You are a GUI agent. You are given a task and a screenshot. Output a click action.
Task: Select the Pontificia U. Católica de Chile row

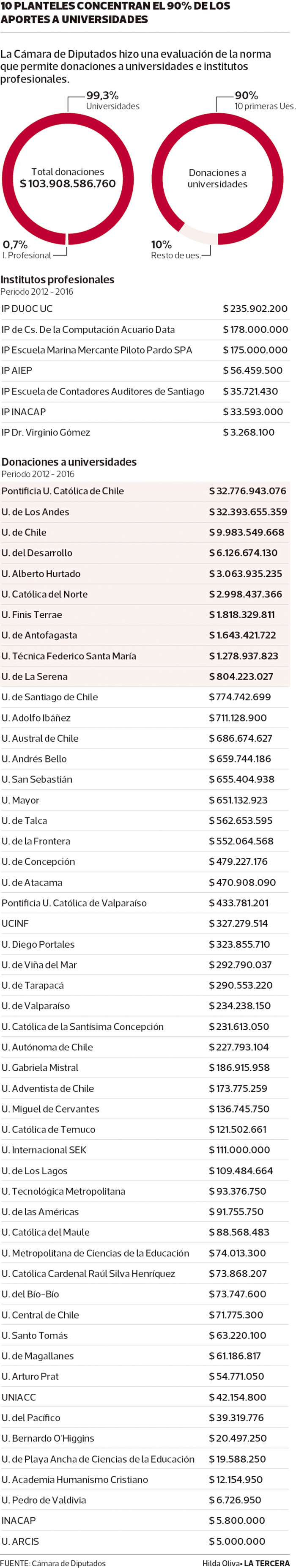(144, 491)
